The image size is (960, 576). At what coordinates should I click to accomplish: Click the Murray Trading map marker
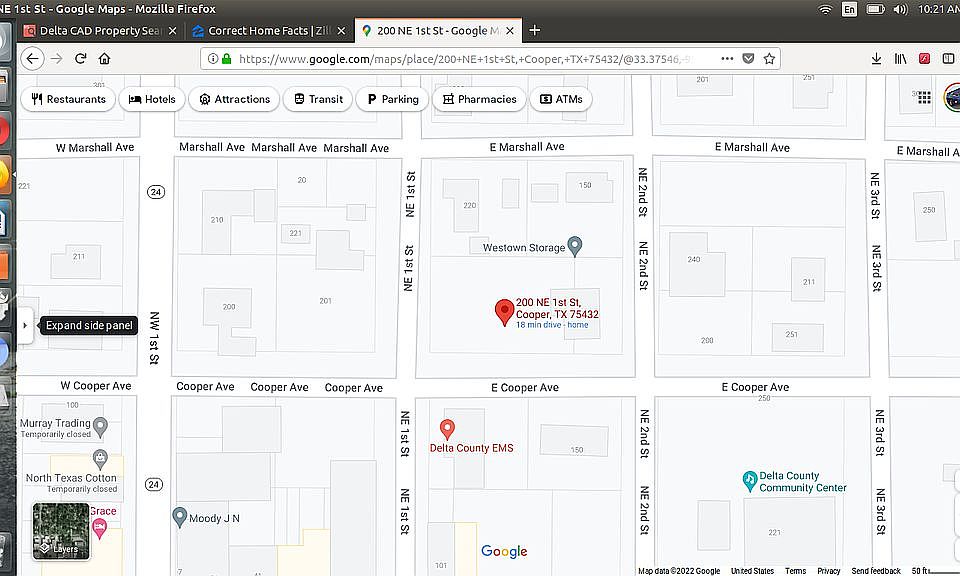click(100, 424)
